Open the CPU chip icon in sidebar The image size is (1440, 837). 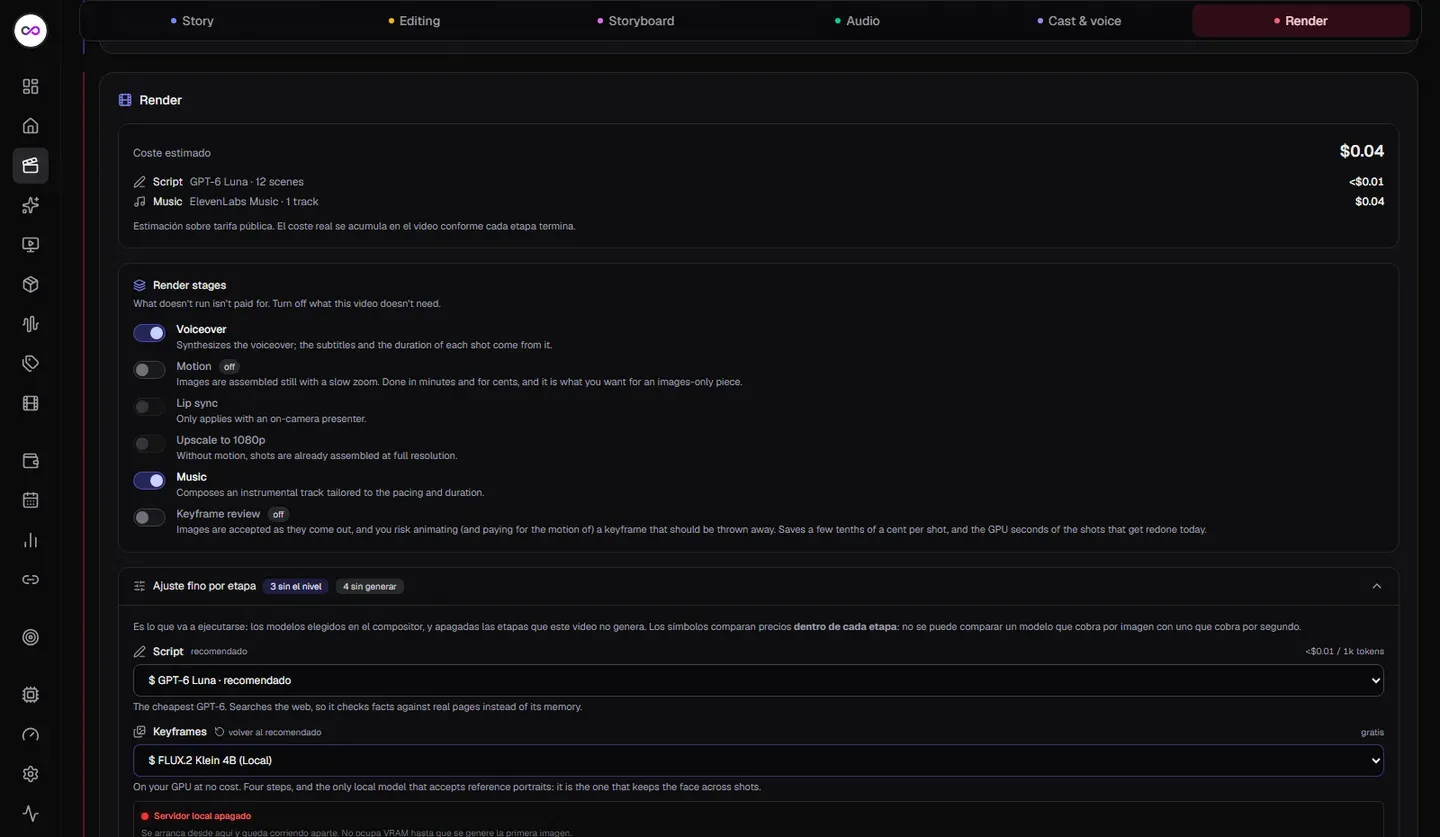(x=31, y=695)
